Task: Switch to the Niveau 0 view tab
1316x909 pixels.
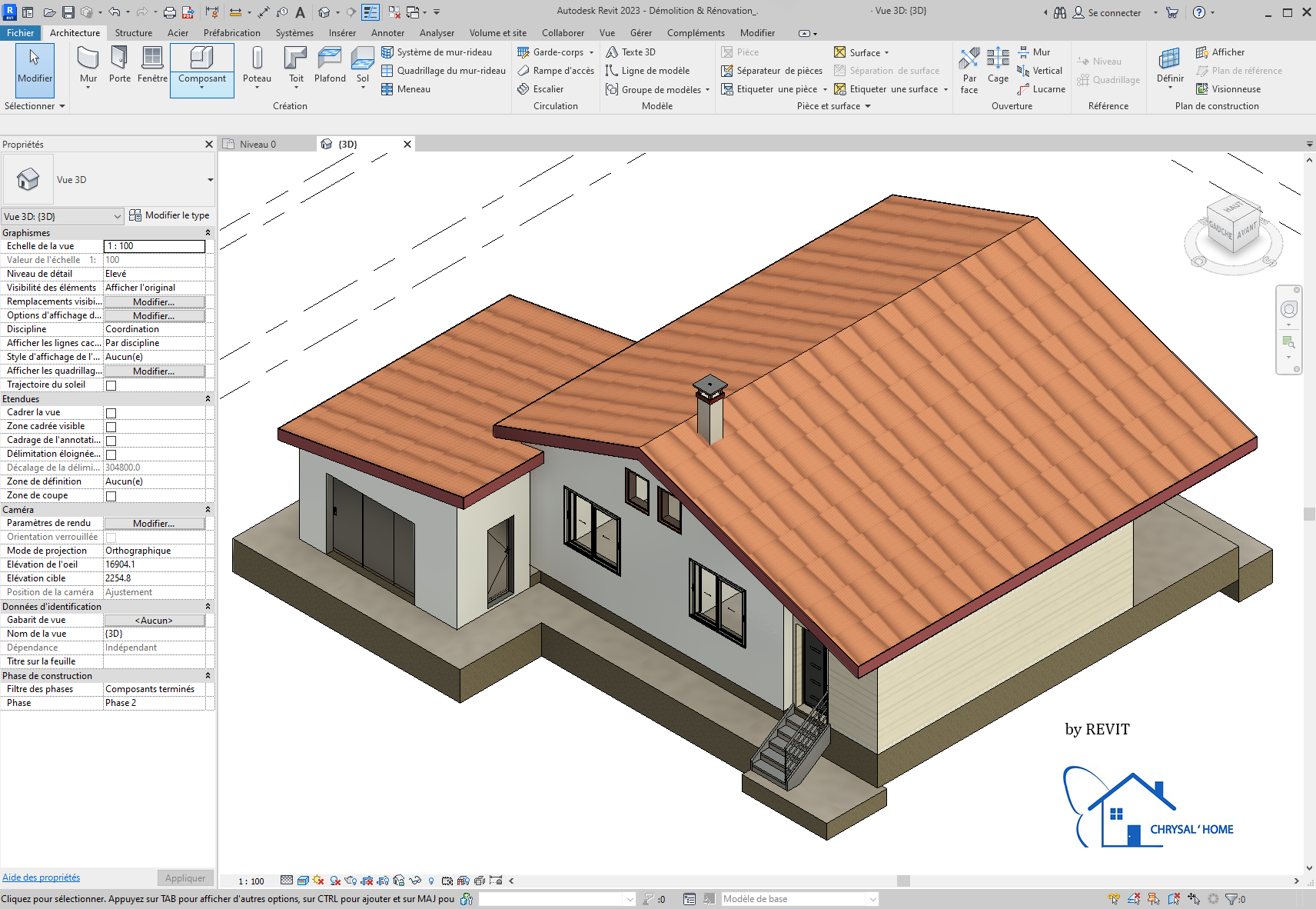Action: point(258,145)
